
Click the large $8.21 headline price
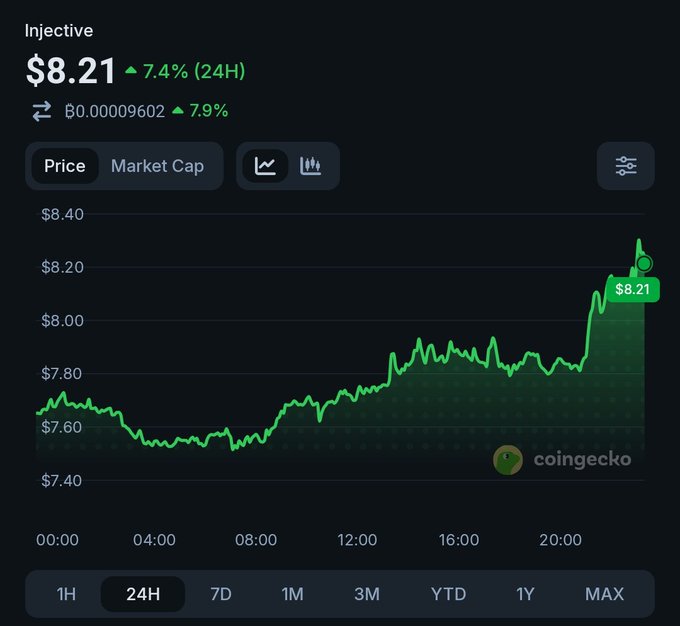click(71, 71)
